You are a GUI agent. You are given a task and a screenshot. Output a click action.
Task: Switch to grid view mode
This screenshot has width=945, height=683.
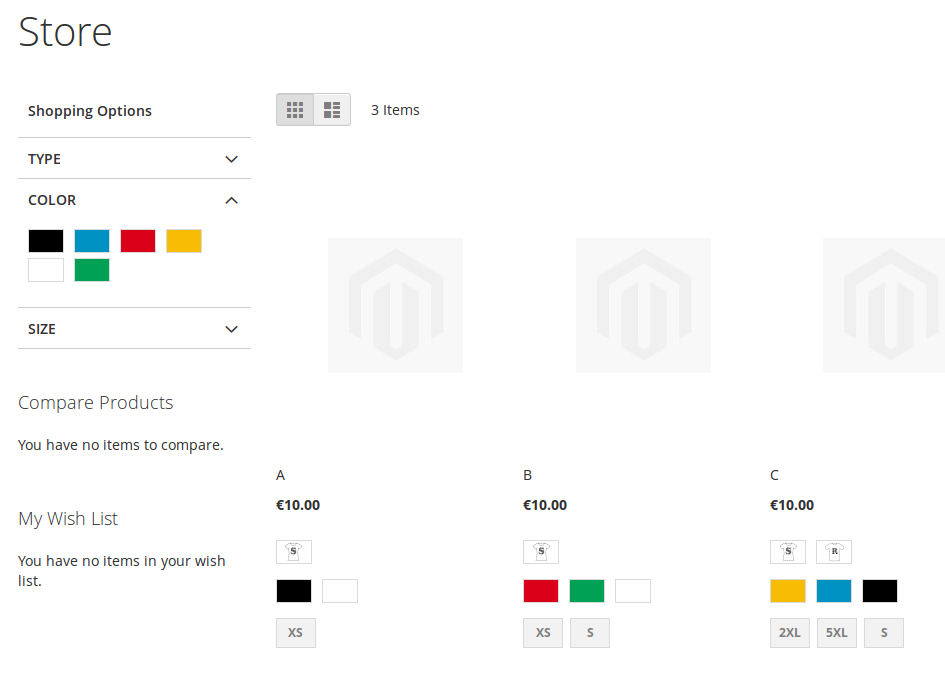(295, 110)
